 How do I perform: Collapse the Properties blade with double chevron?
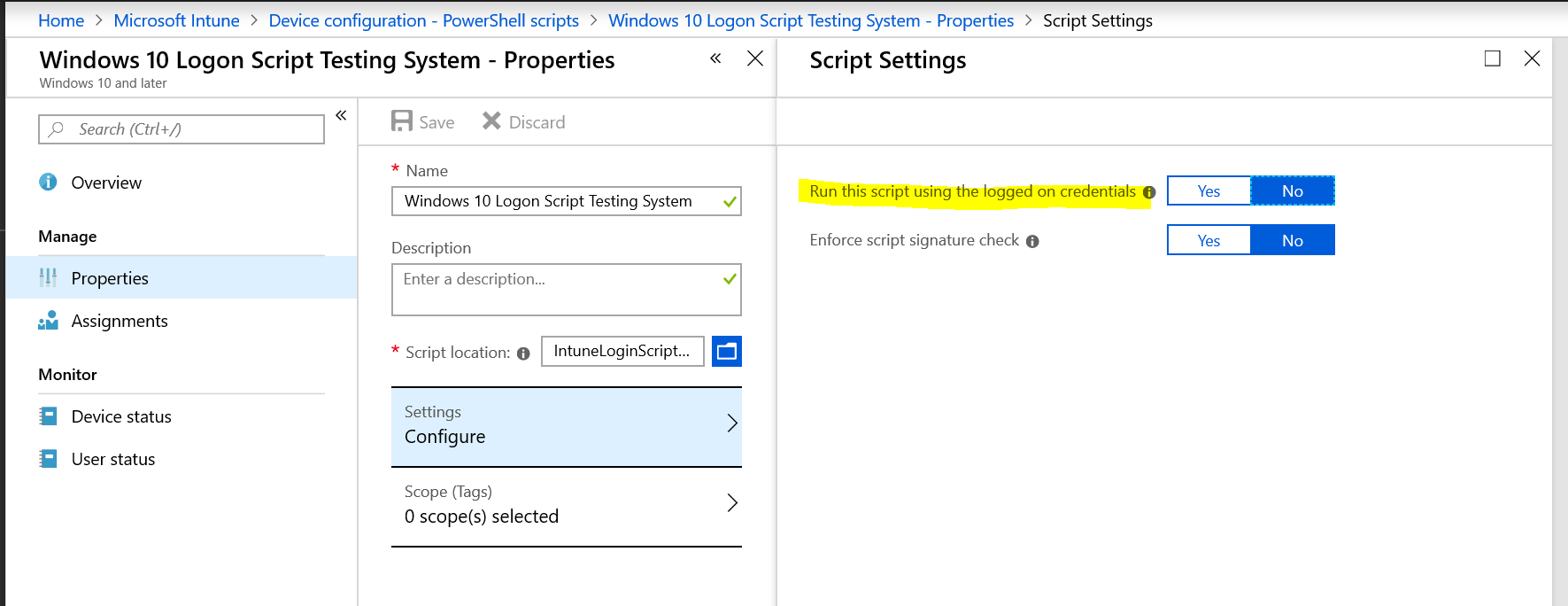715,58
